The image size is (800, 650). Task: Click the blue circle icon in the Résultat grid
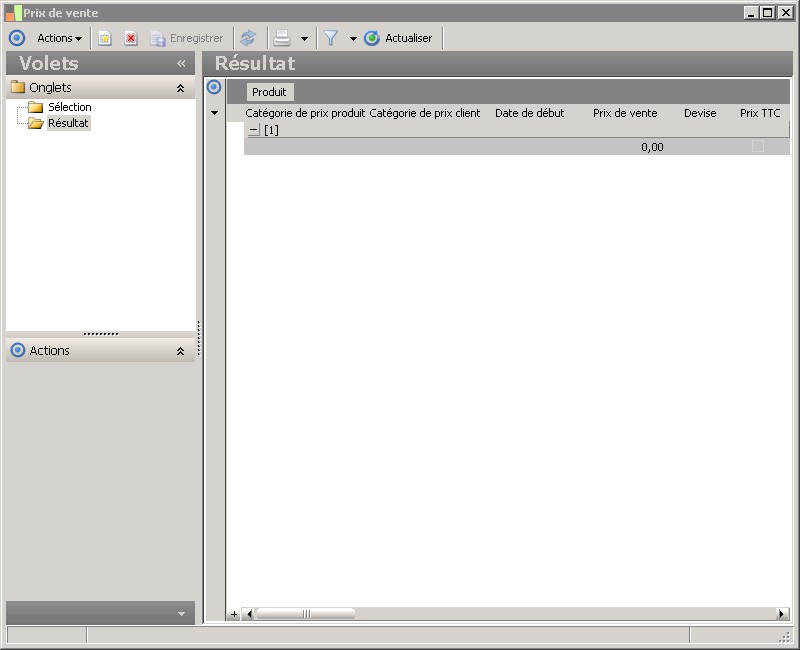214,87
